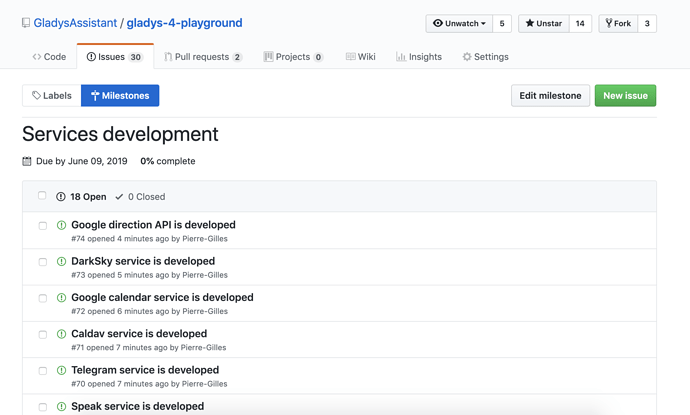Viewport: 690px width, 415px height.
Task: Click the '0% complete' text
Action: point(168,161)
